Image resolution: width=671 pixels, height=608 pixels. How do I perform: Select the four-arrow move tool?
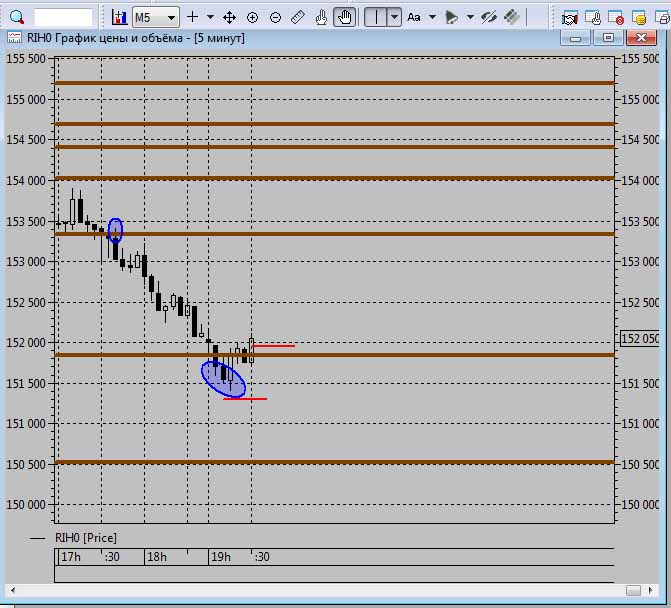point(229,18)
